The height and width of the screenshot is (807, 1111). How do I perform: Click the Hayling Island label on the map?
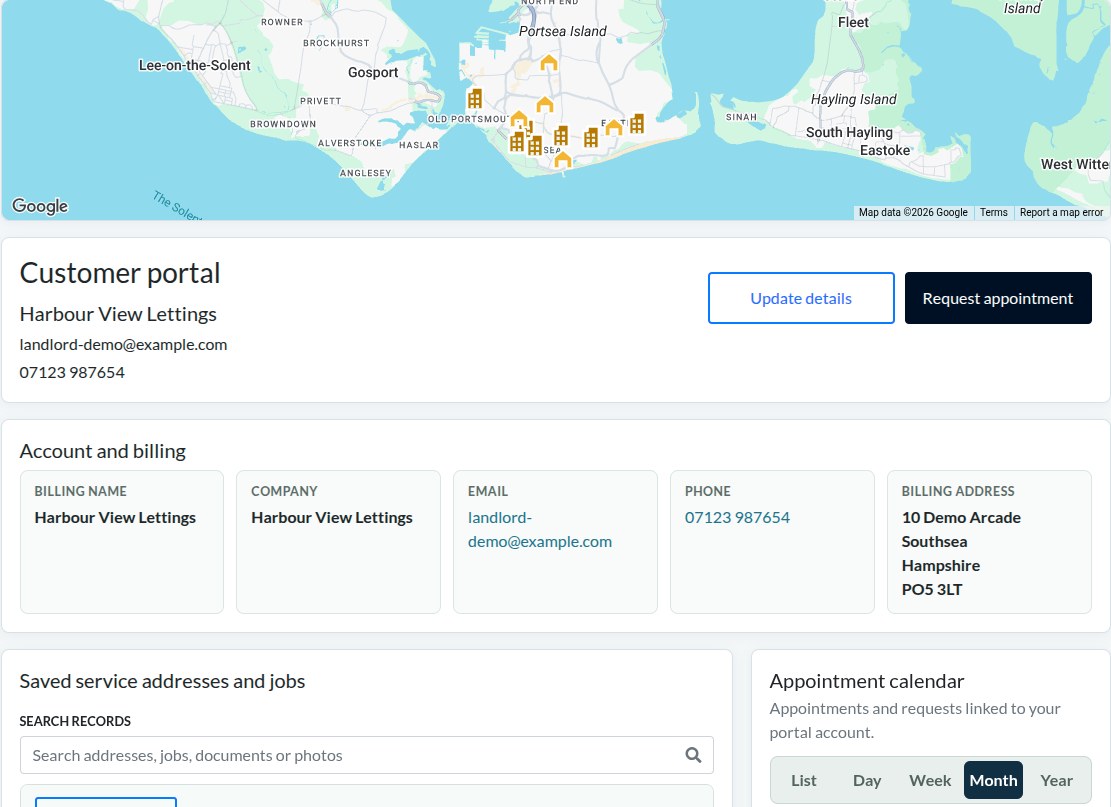[x=853, y=99]
